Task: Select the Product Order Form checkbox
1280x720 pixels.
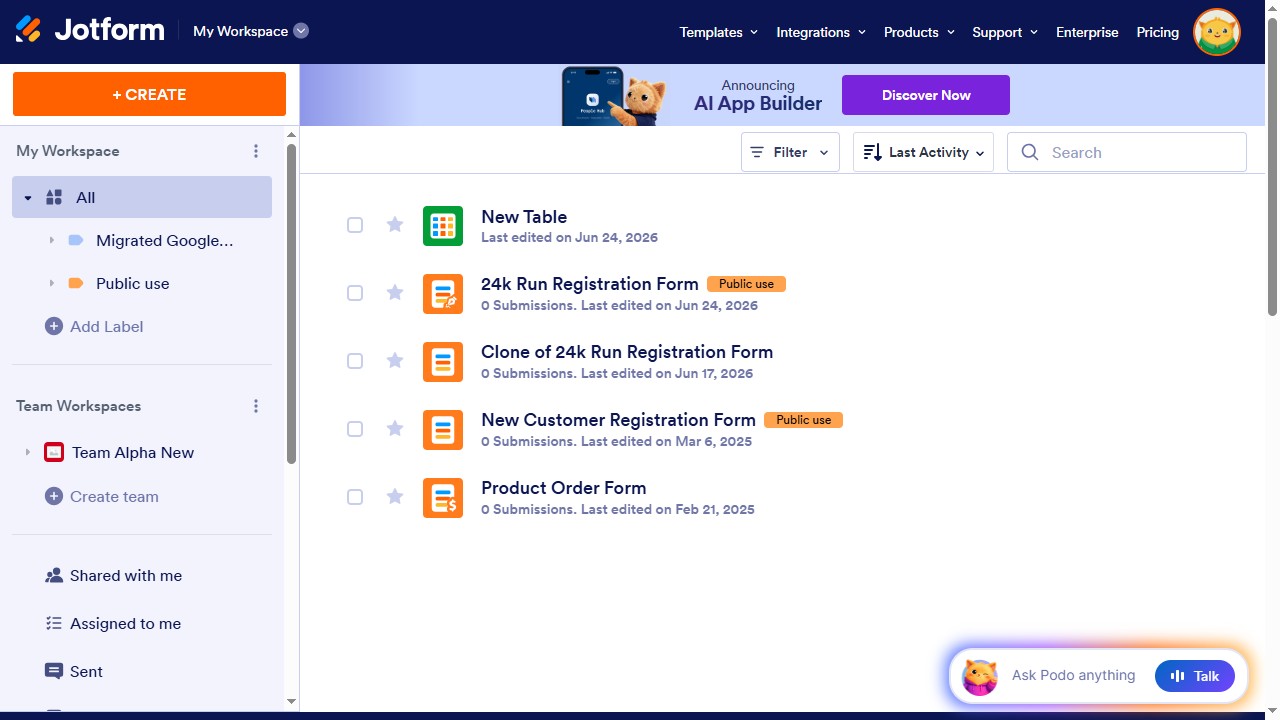Action: coord(355,497)
